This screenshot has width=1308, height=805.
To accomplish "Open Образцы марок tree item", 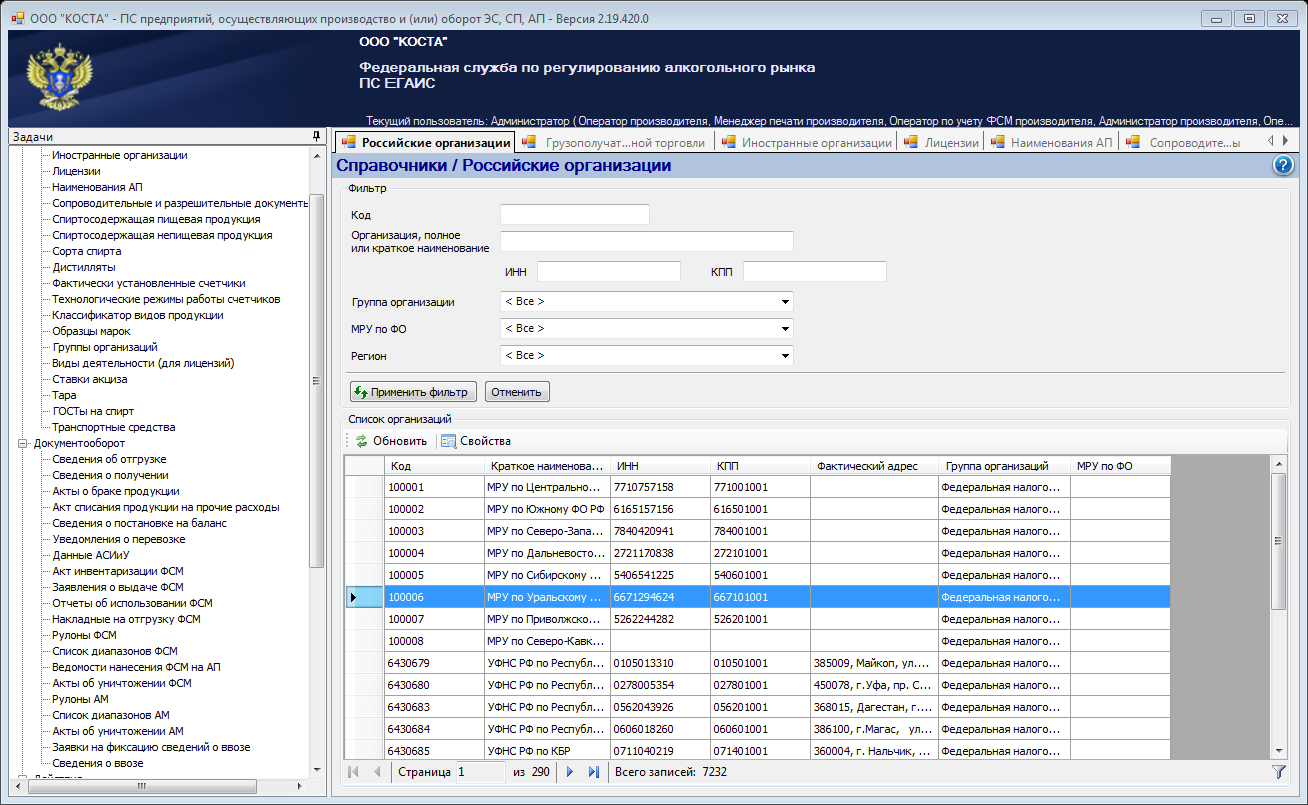I will 91,331.
